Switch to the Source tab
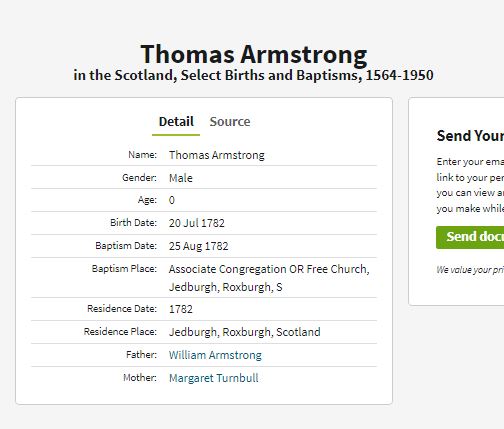This screenshot has height=429, width=504. coord(230,122)
